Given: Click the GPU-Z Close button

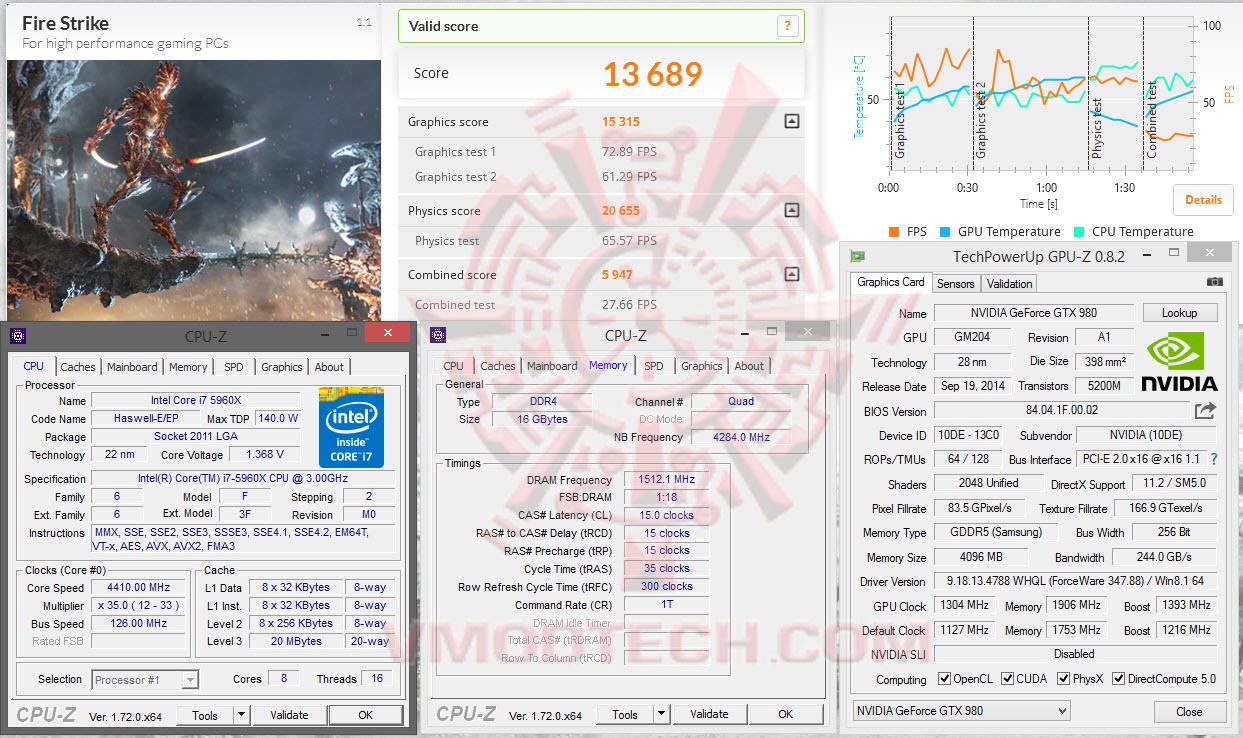Looking at the screenshot, I should click(1189, 712).
